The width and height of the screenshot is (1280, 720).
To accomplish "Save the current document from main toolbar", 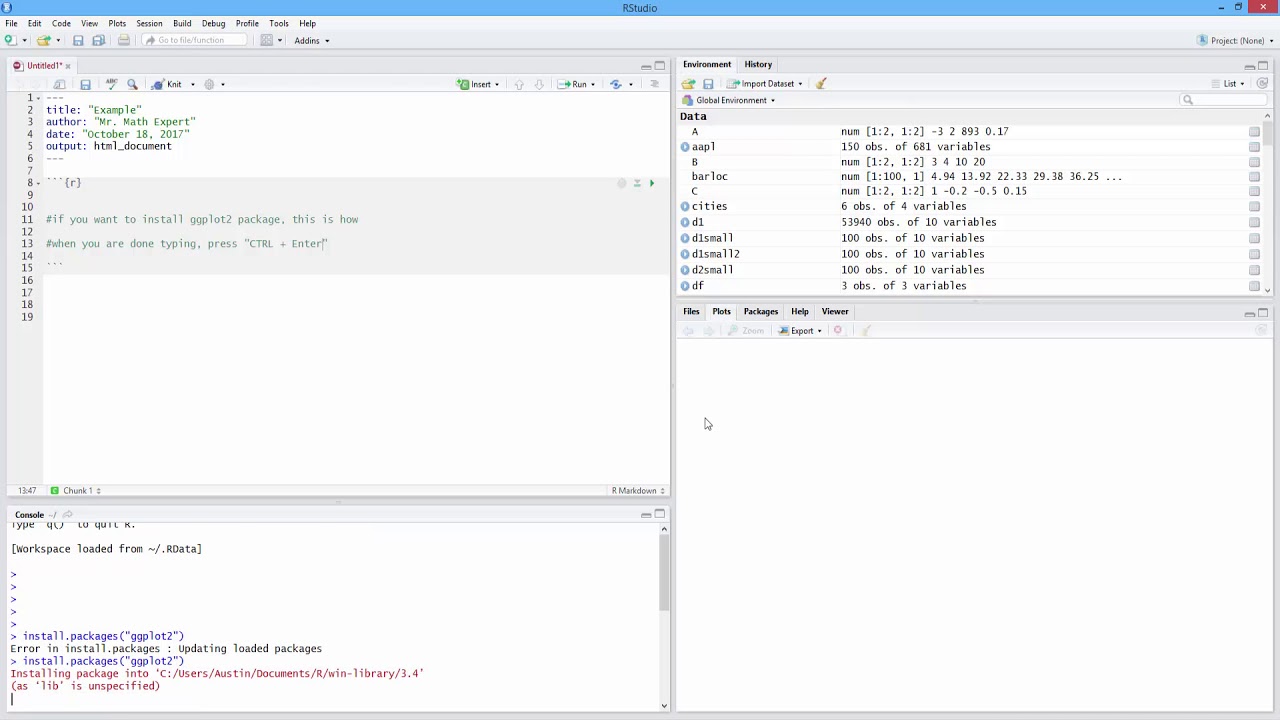I will coord(78,40).
